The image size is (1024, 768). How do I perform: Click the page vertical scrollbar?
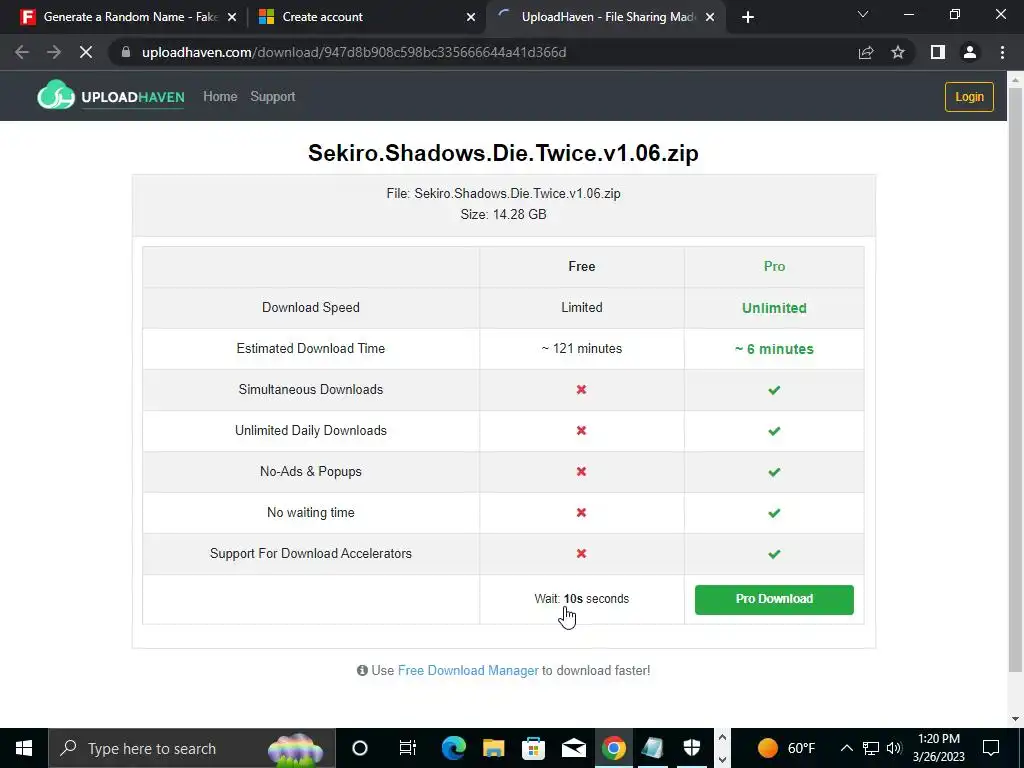point(1015,379)
